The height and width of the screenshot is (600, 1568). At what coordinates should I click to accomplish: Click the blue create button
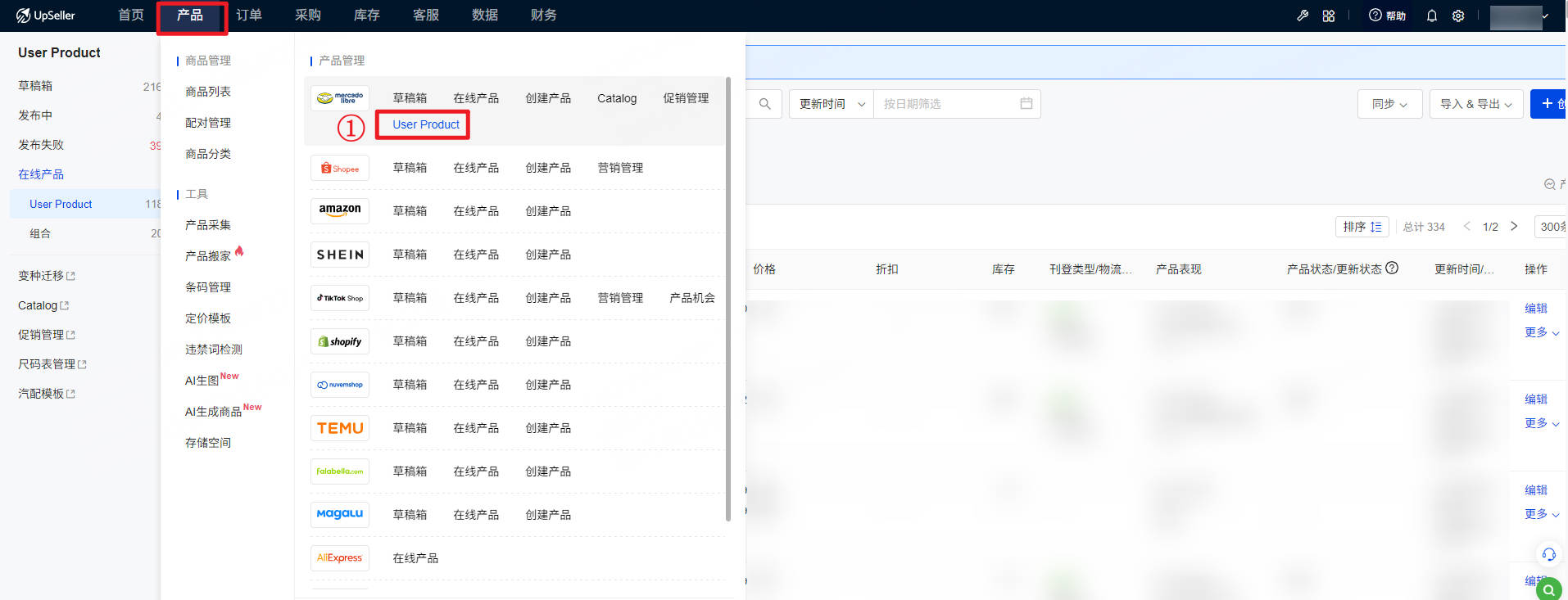1548,104
